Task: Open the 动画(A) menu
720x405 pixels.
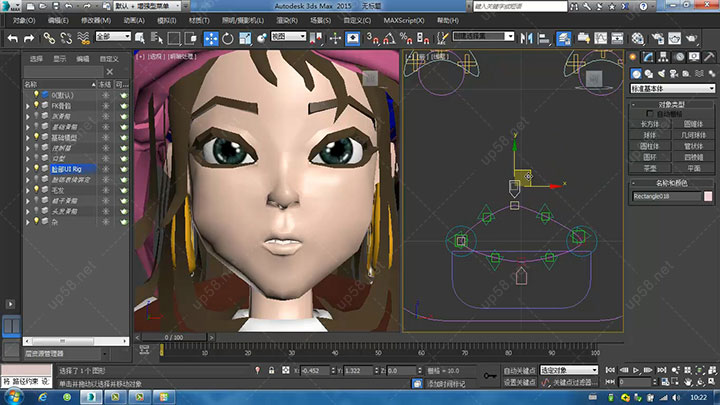Action: (134, 20)
